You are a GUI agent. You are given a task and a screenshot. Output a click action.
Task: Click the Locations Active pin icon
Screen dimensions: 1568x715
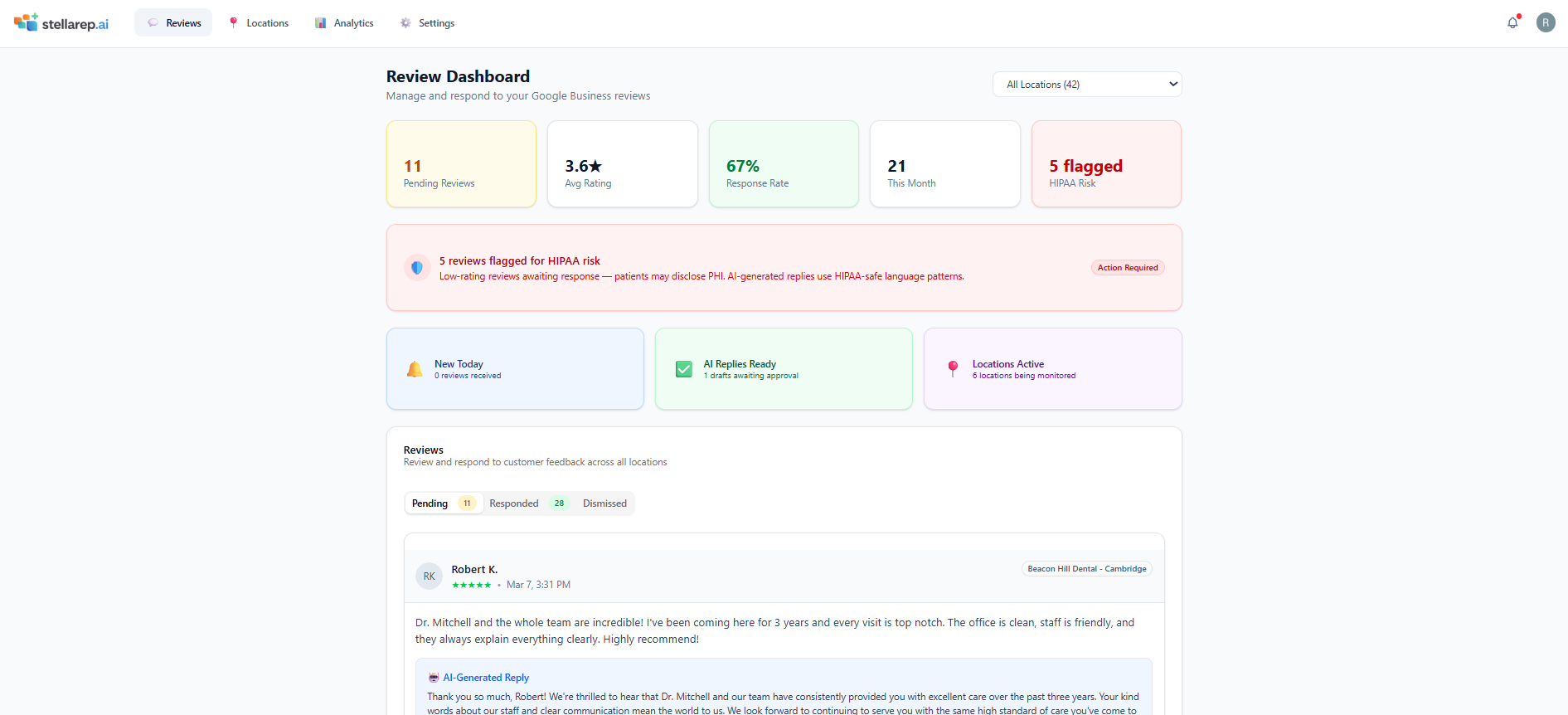pos(953,368)
